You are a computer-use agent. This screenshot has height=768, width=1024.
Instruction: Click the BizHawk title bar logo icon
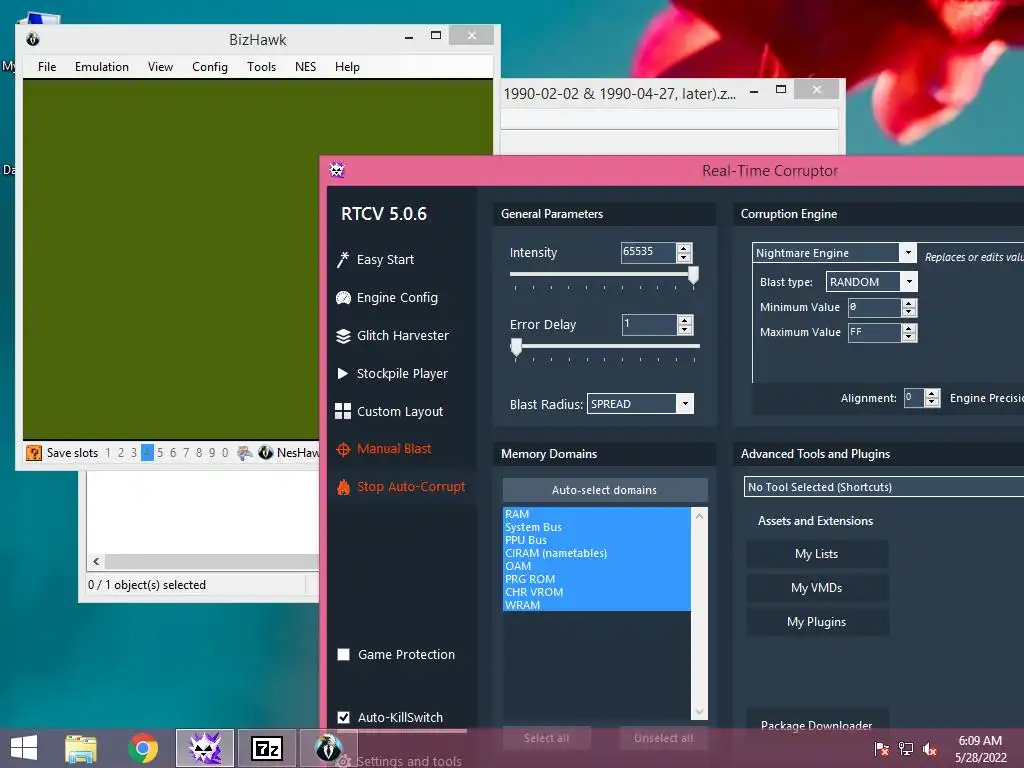[33, 39]
